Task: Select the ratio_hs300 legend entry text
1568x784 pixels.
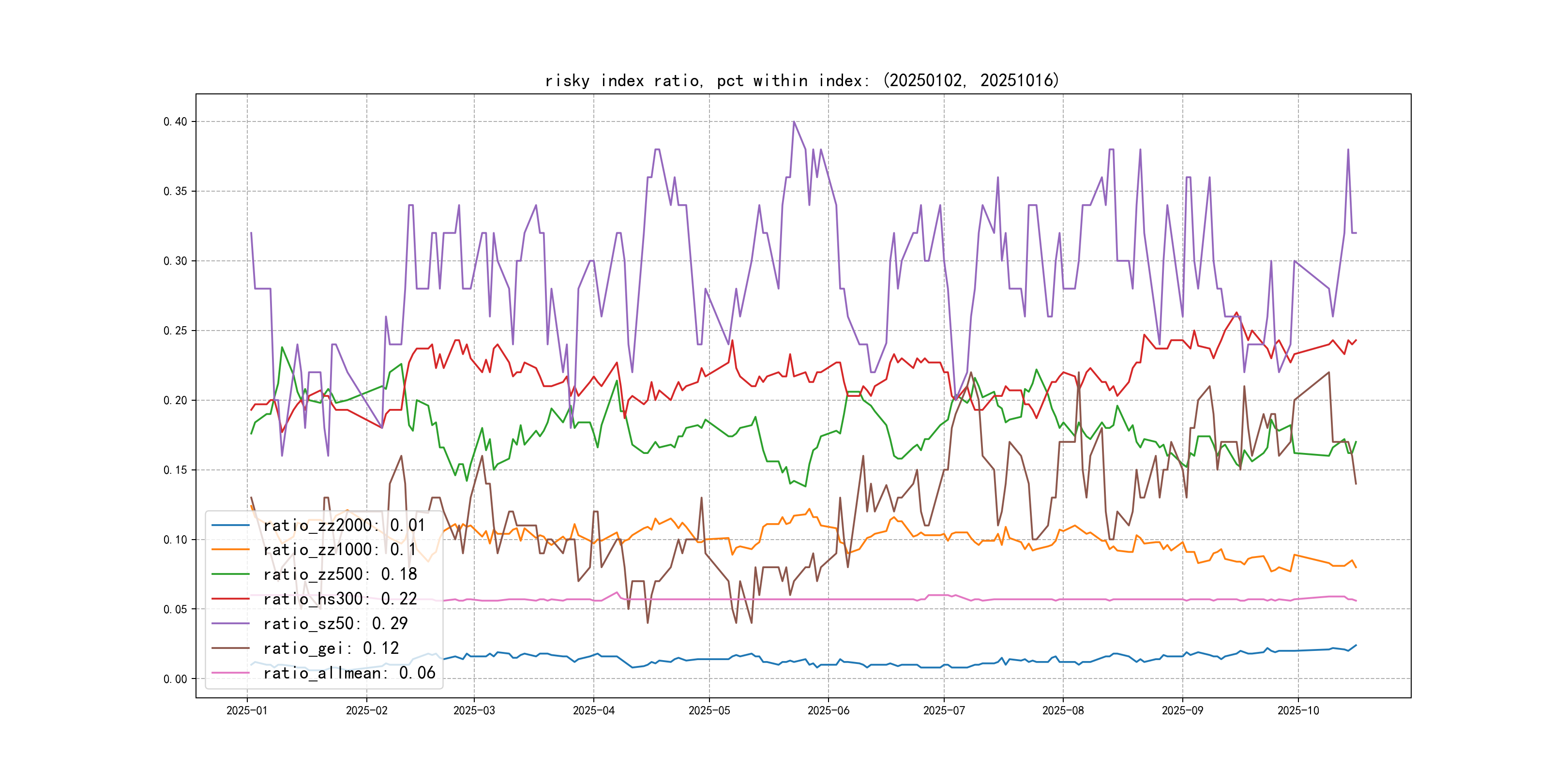Action: 340,599
